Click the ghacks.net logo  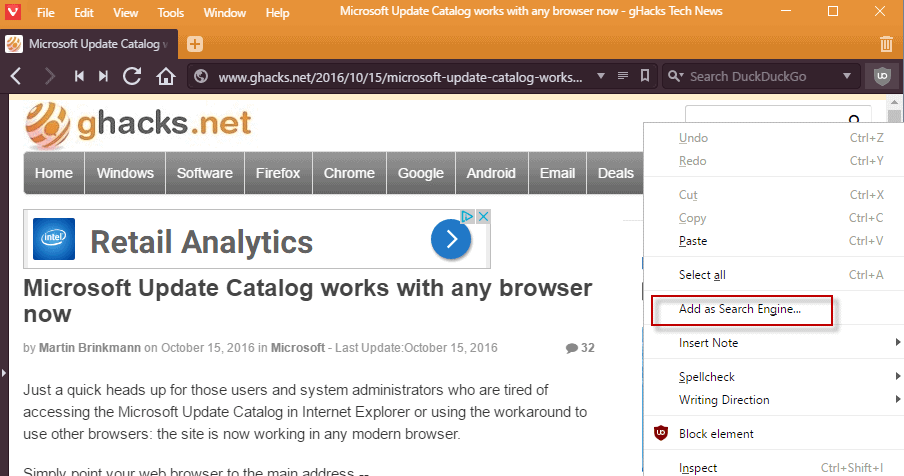138,124
